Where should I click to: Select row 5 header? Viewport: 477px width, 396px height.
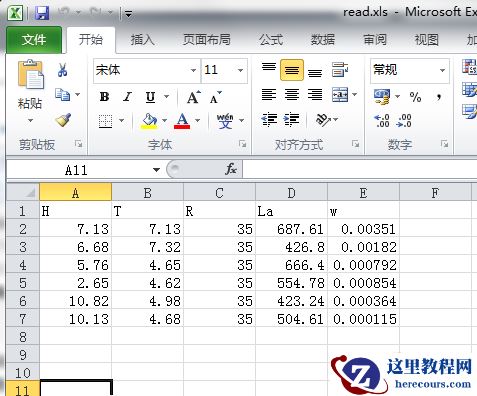click(23, 283)
